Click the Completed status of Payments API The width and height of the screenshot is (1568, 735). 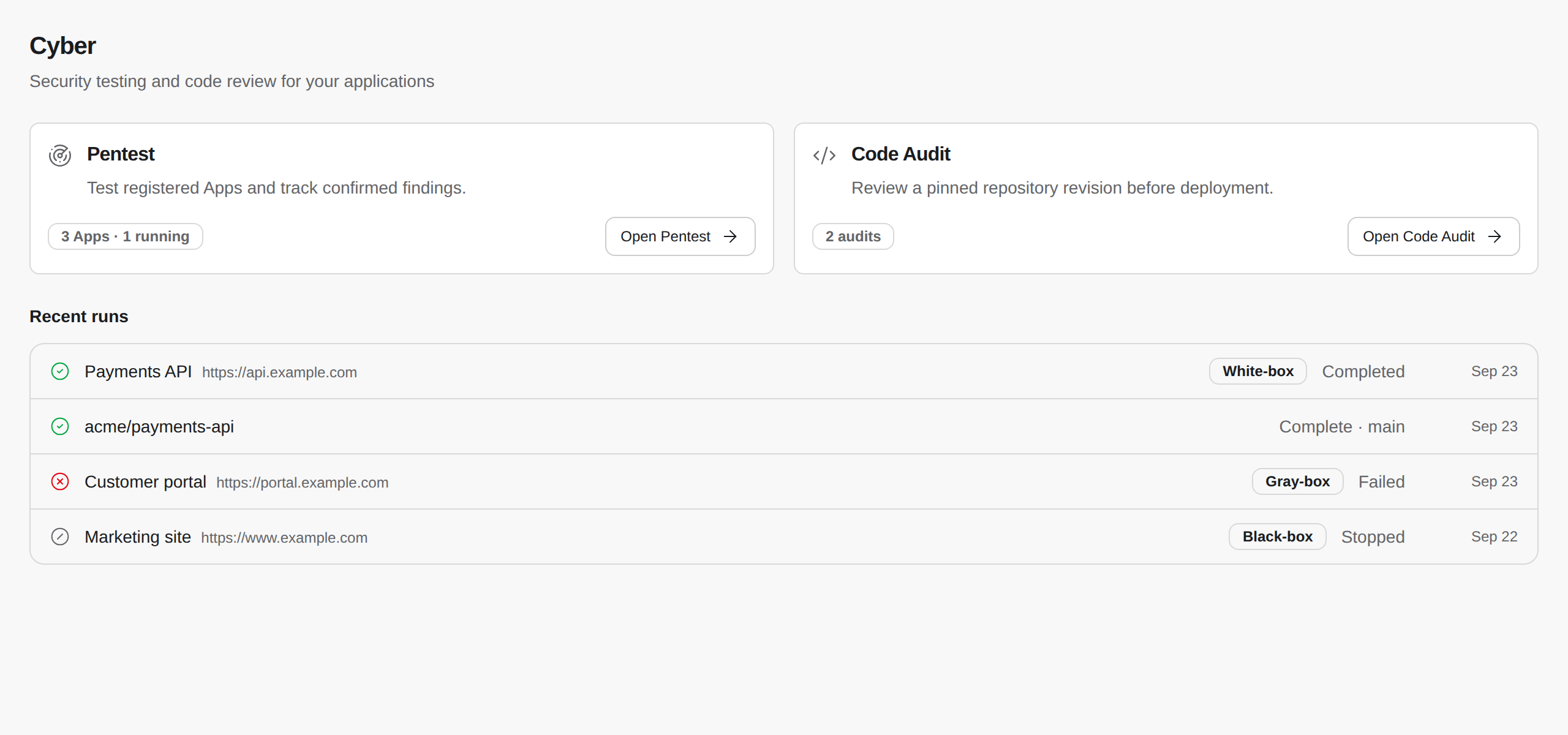point(1363,372)
